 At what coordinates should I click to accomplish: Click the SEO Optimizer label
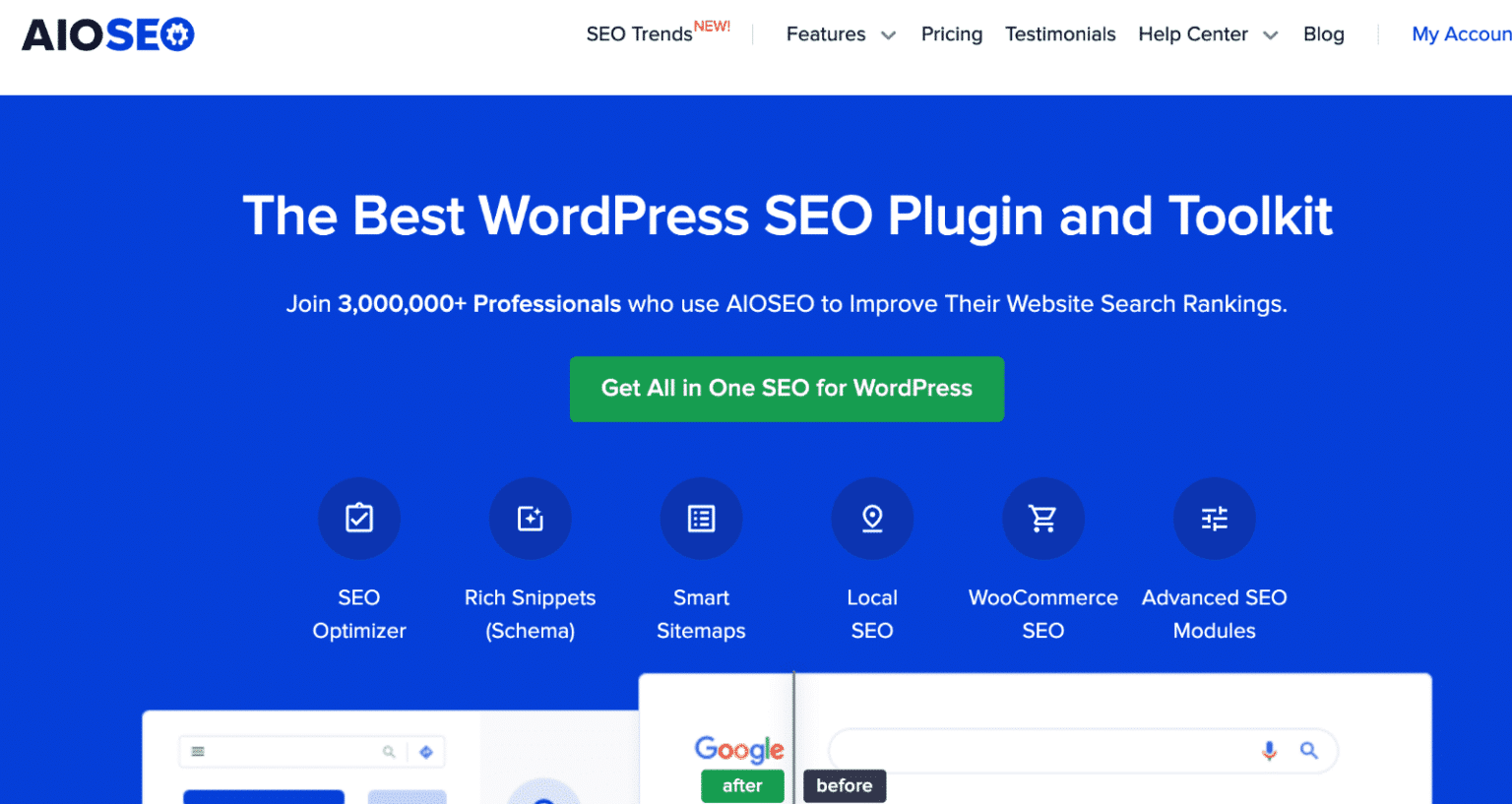click(x=359, y=614)
